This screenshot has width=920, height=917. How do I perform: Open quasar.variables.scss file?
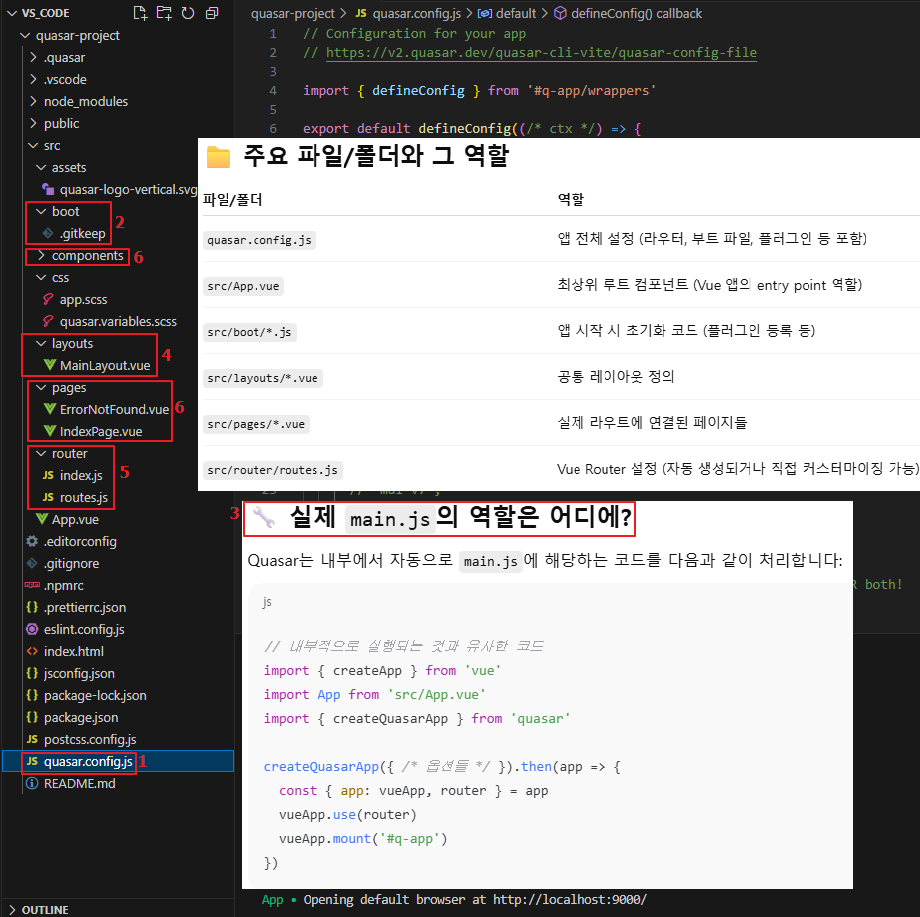[x=118, y=322]
